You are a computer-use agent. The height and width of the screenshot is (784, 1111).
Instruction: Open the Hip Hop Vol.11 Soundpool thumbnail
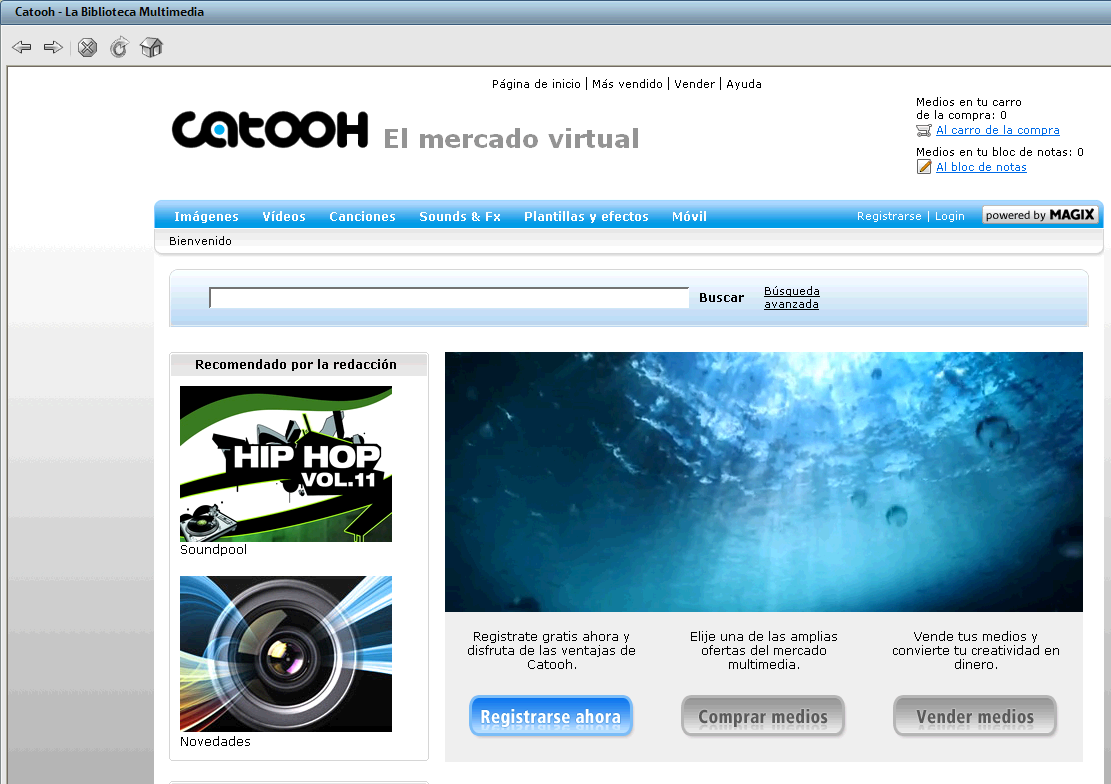286,464
